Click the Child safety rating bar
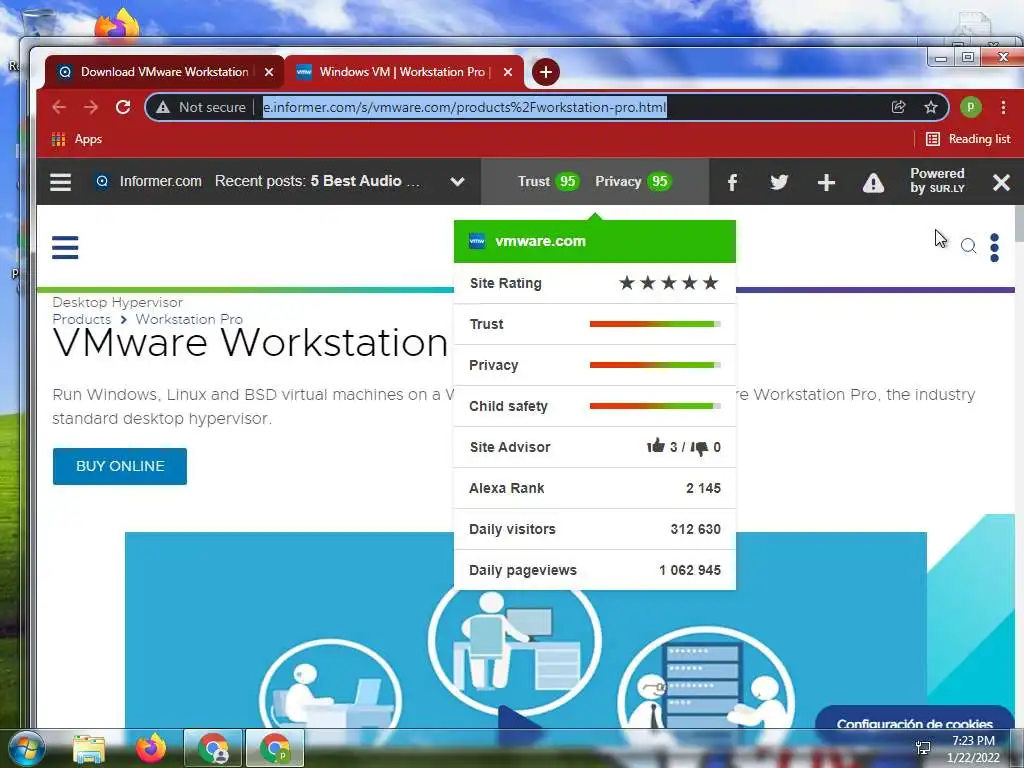 pyautogui.click(x=655, y=406)
